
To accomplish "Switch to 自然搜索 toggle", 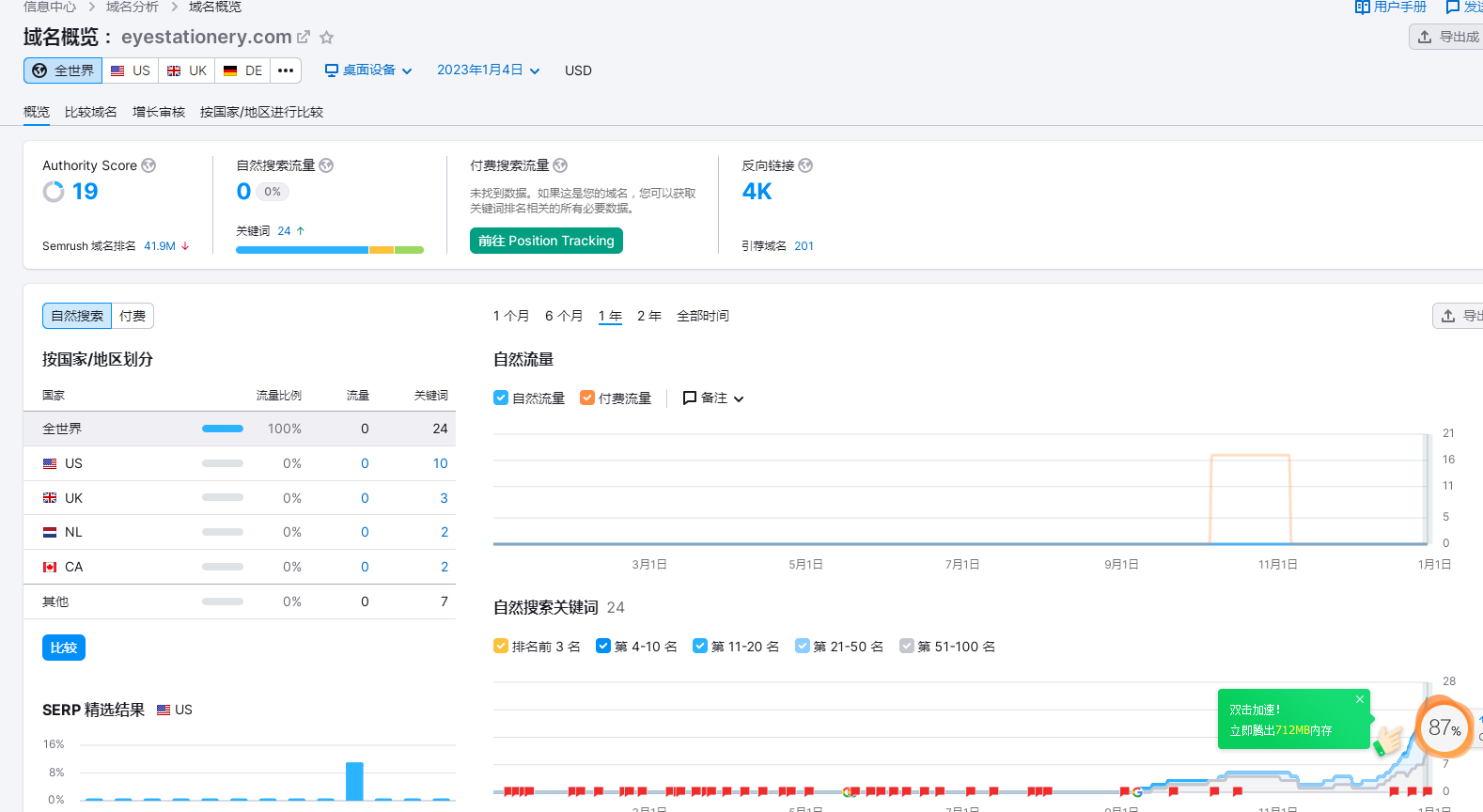I will pos(77,316).
